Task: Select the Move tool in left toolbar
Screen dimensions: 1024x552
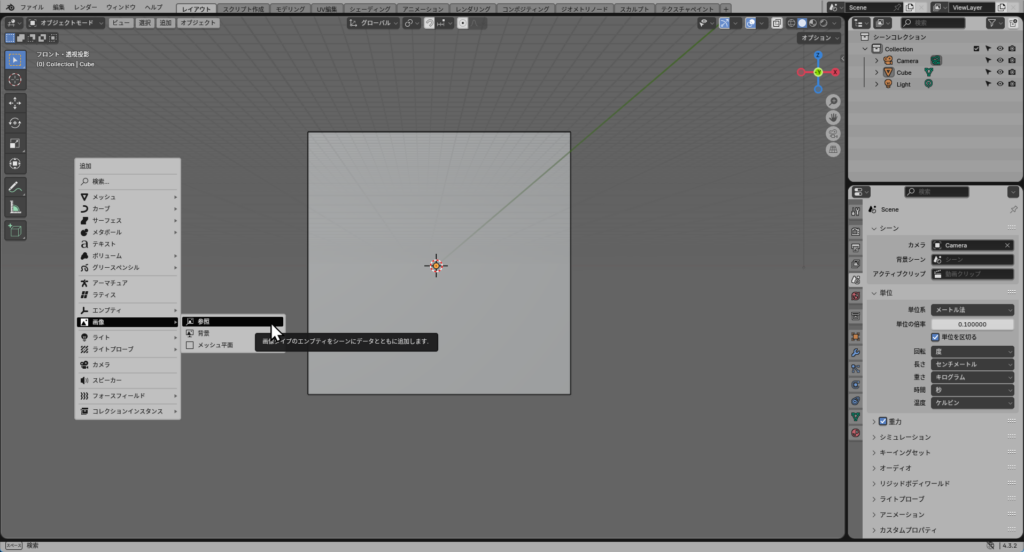Action: 16,103
